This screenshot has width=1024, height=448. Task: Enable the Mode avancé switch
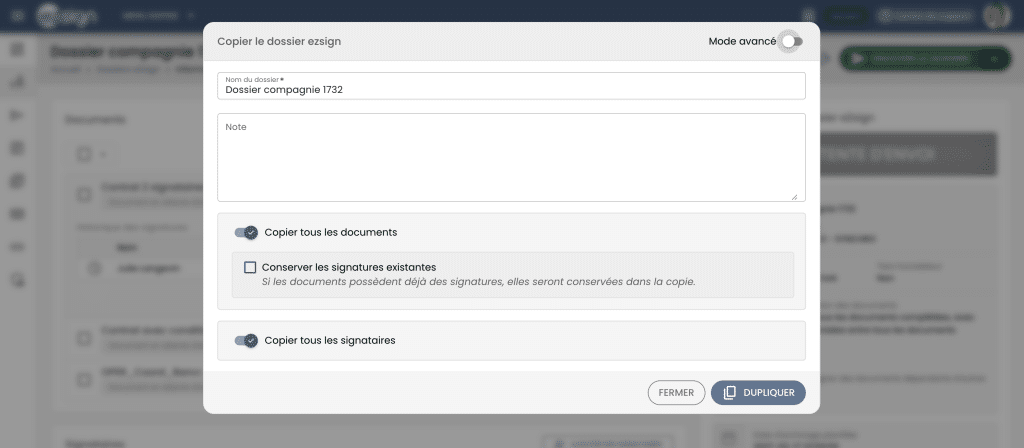tap(792, 41)
